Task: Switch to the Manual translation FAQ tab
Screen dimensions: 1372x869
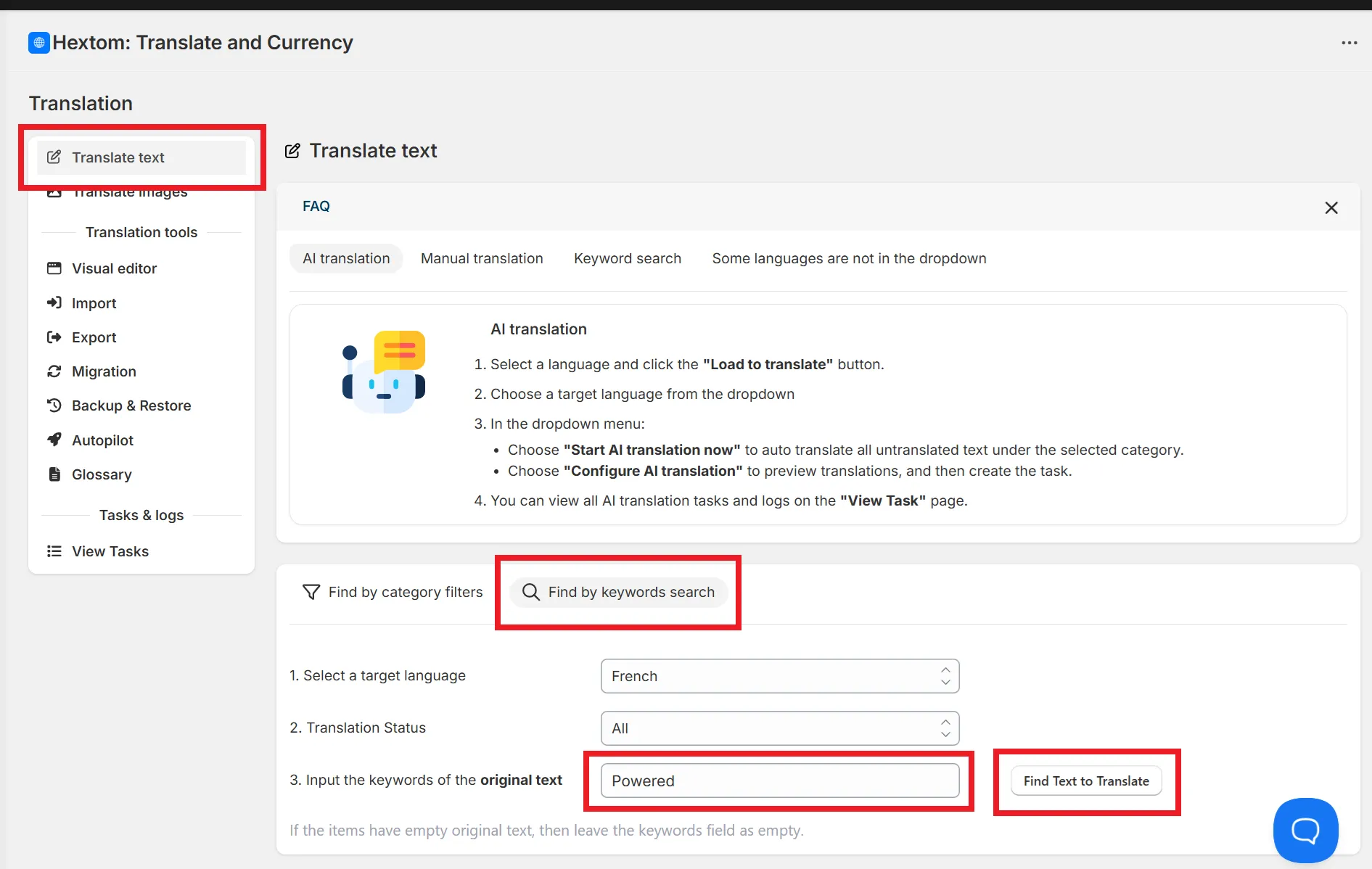Action: 482,258
